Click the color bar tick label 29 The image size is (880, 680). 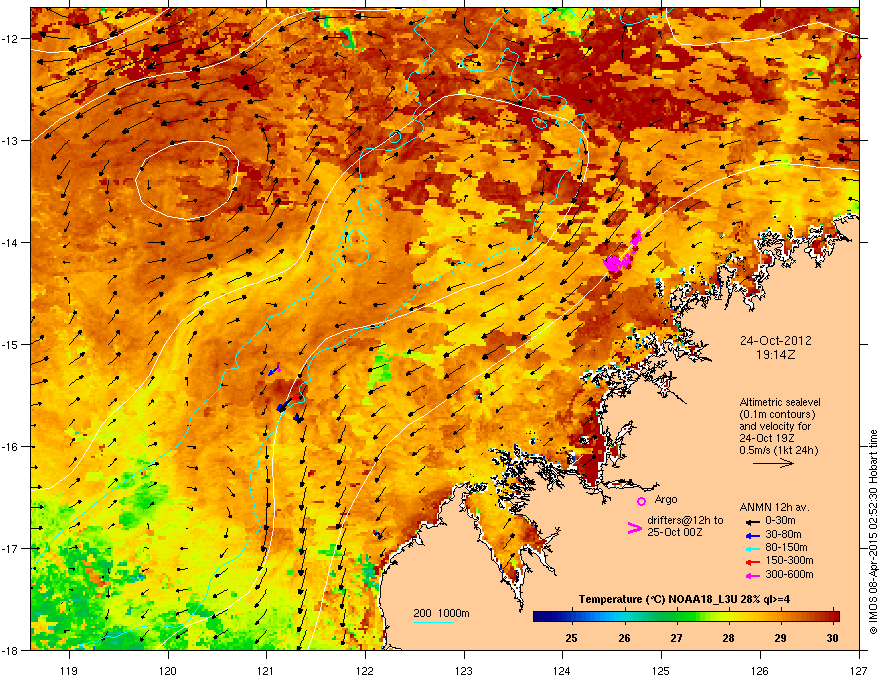[780, 638]
